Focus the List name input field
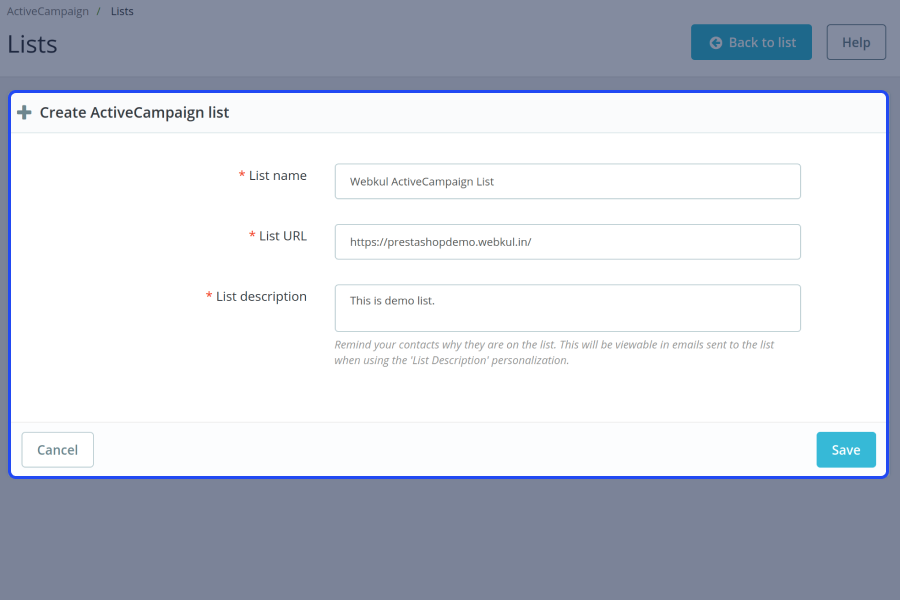Viewport: 900px width, 600px height. coord(568,181)
